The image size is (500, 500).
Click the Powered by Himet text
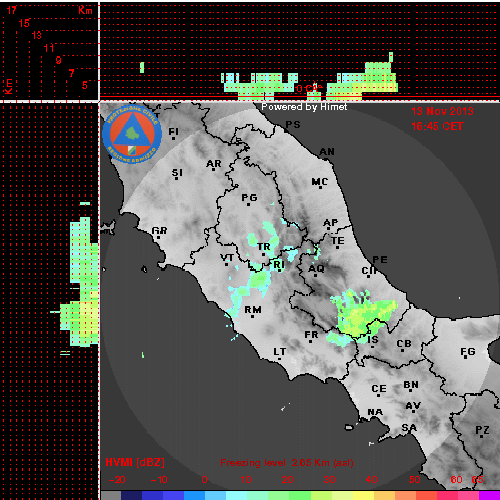(x=304, y=107)
